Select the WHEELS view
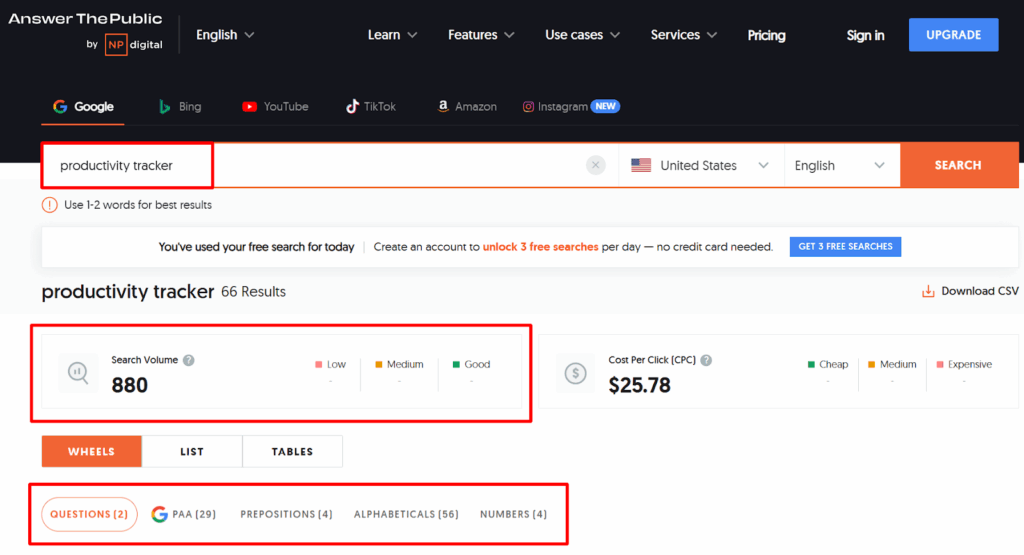Viewport: 1024px width, 555px height. 91,451
